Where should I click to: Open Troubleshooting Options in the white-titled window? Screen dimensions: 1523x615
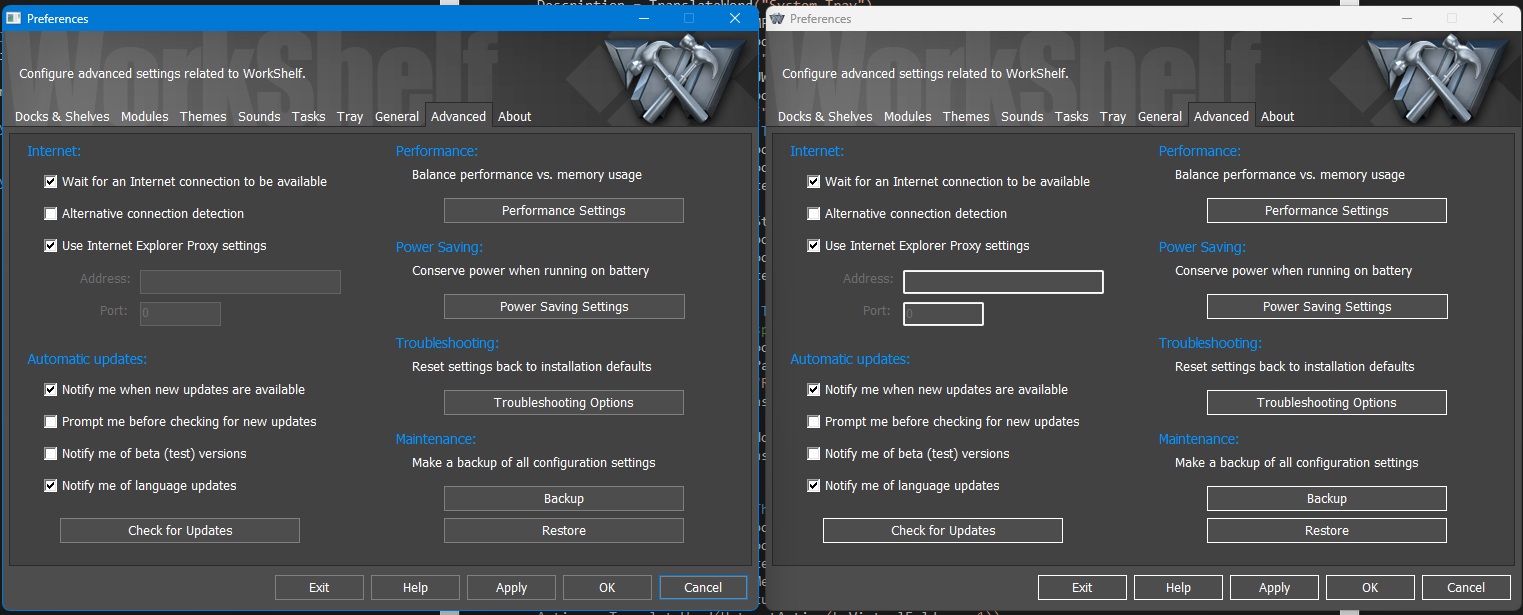tap(1326, 403)
